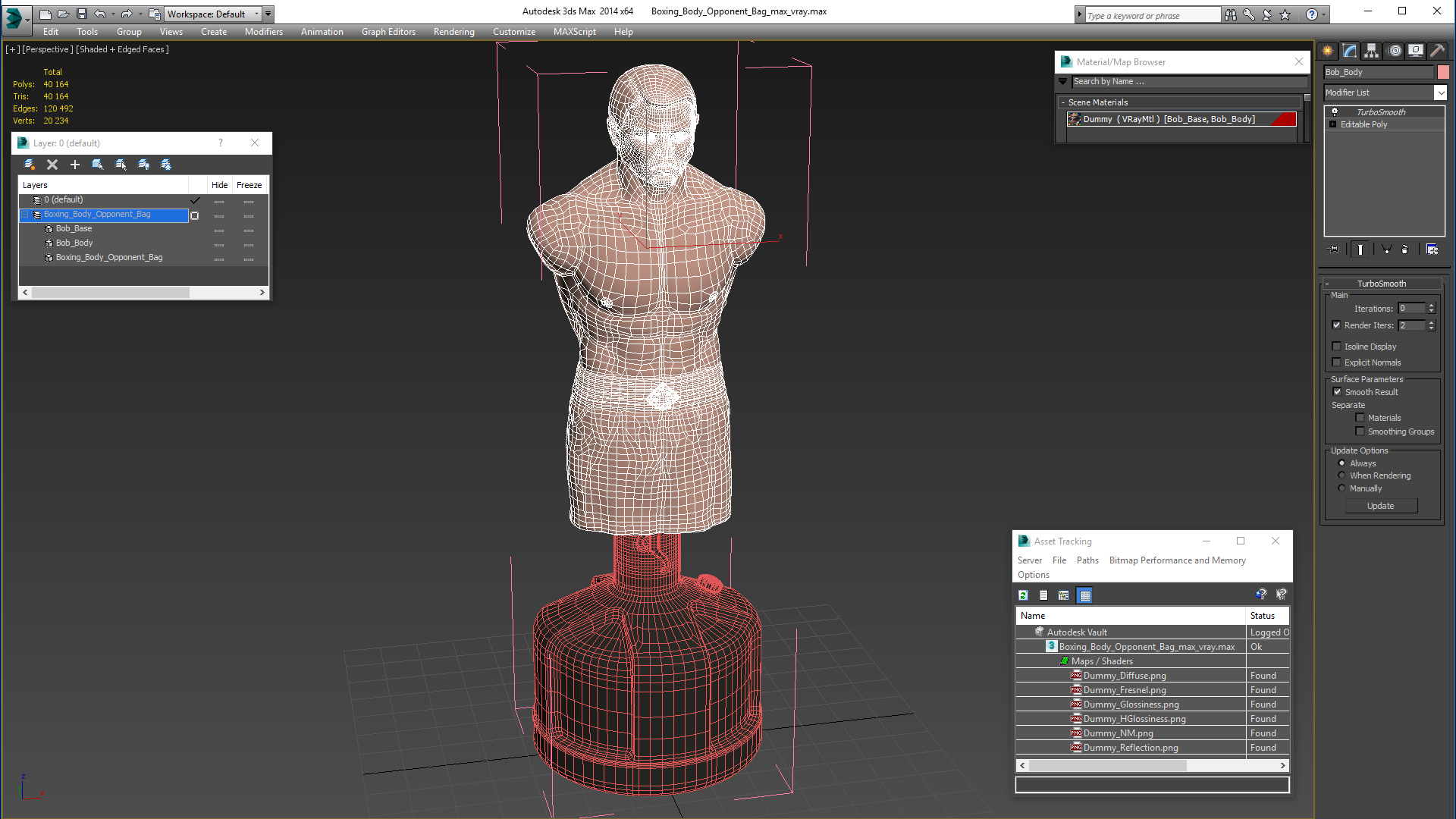Click the Shaded + Edged Faces label
This screenshot has width=1456, height=819.
(x=122, y=49)
